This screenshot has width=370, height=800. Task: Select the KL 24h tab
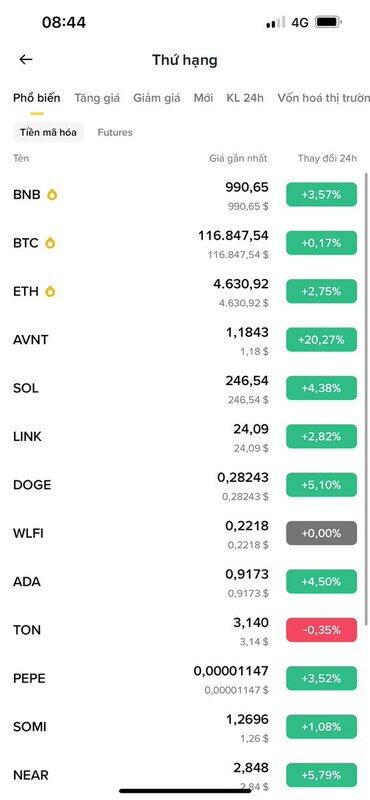click(x=245, y=98)
